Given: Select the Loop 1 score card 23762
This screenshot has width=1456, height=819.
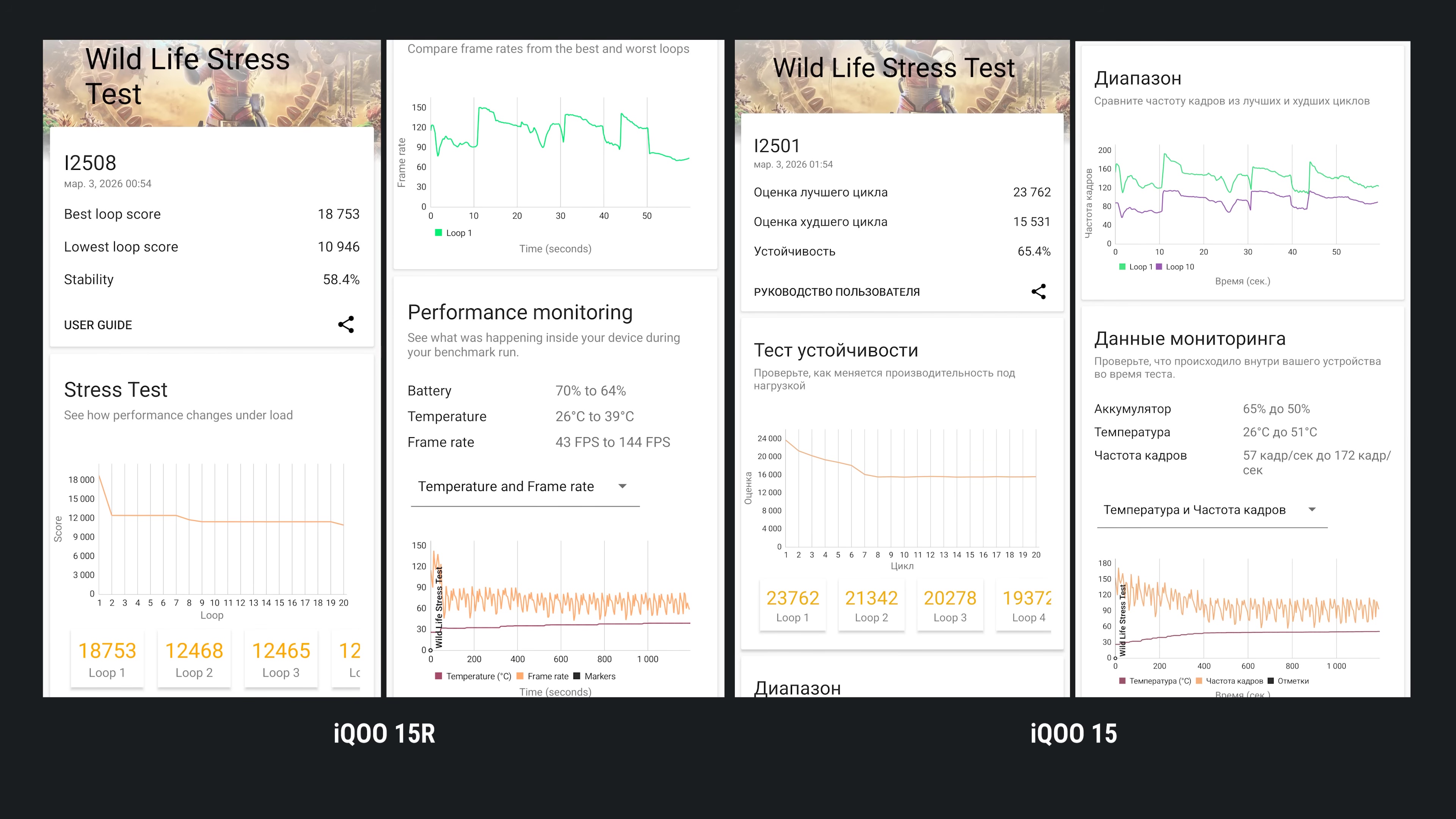Looking at the screenshot, I should click(792, 606).
